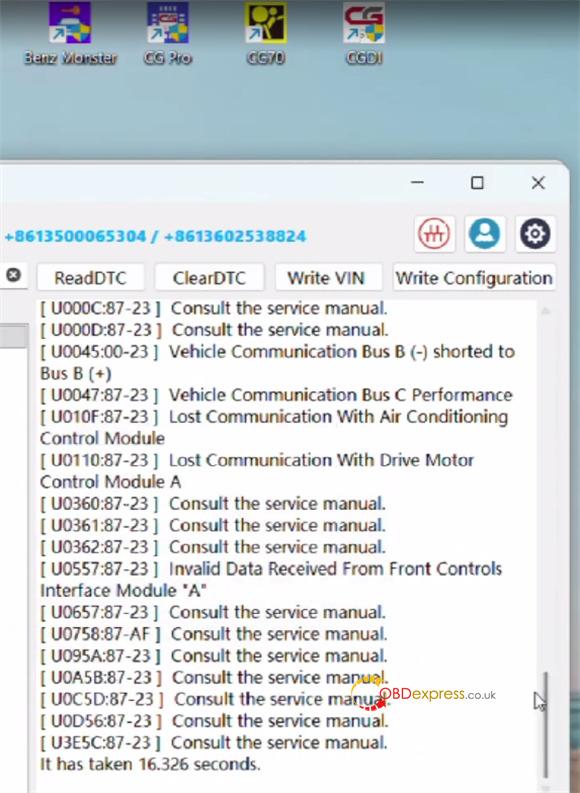Select the U0110:87-23 Drive Motor fault entry
The width and height of the screenshot is (580, 793).
pyautogui.click(x=257, y=471)
